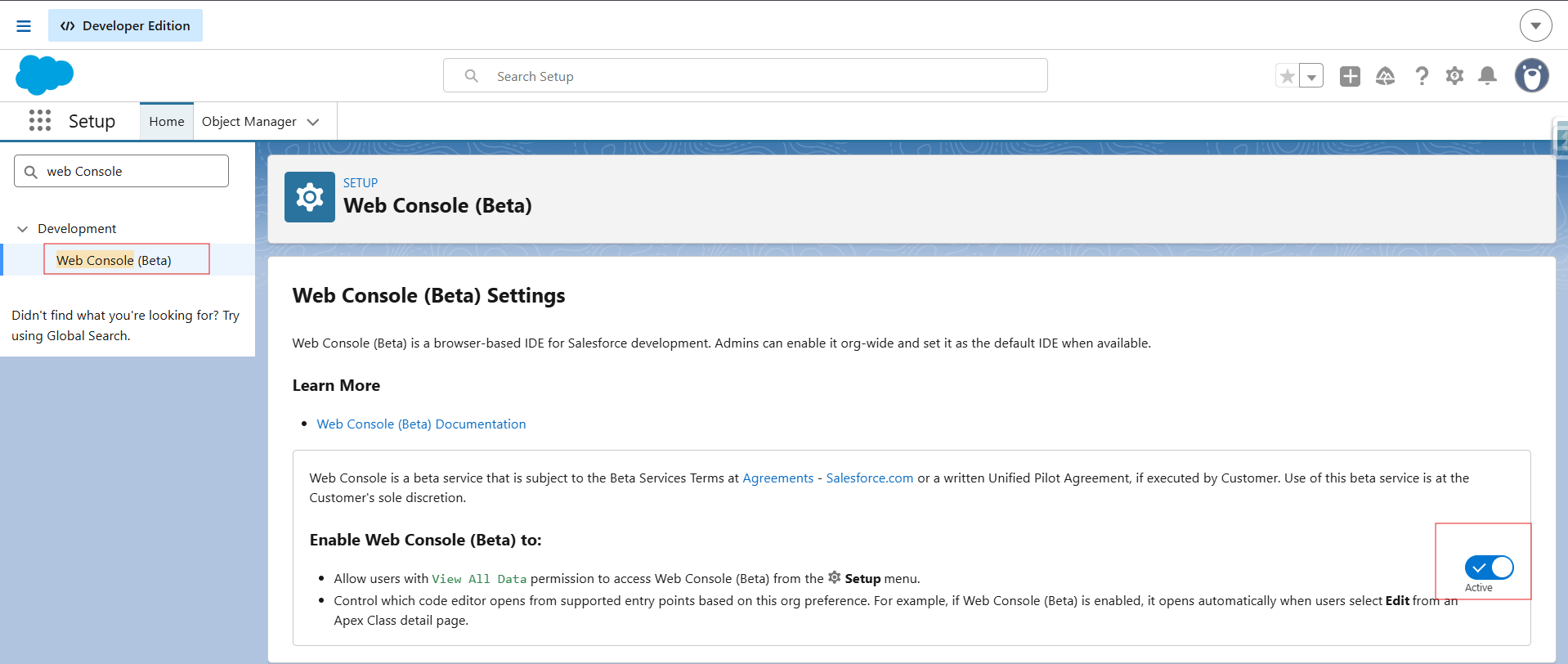This screenshot has width=1568, height=664.
Task: Click the small gear icon beside Setup menu text
Action: click(x=834, y=577)
